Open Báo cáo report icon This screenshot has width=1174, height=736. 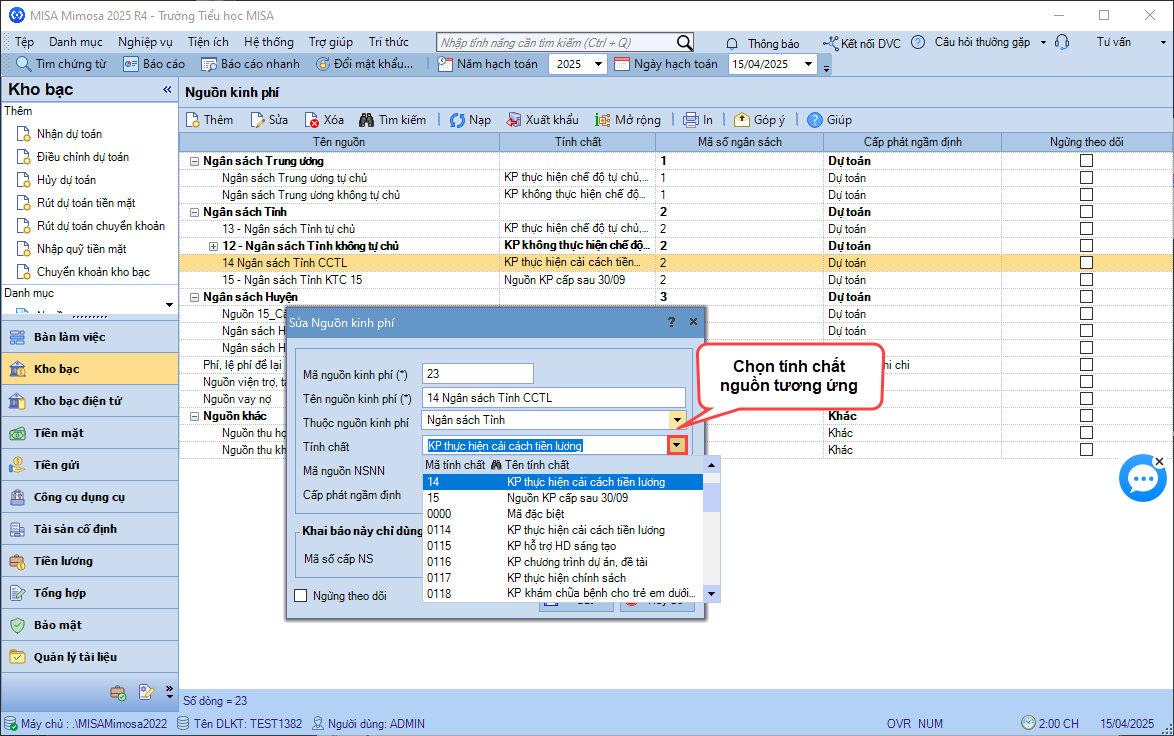coord(131,64)
